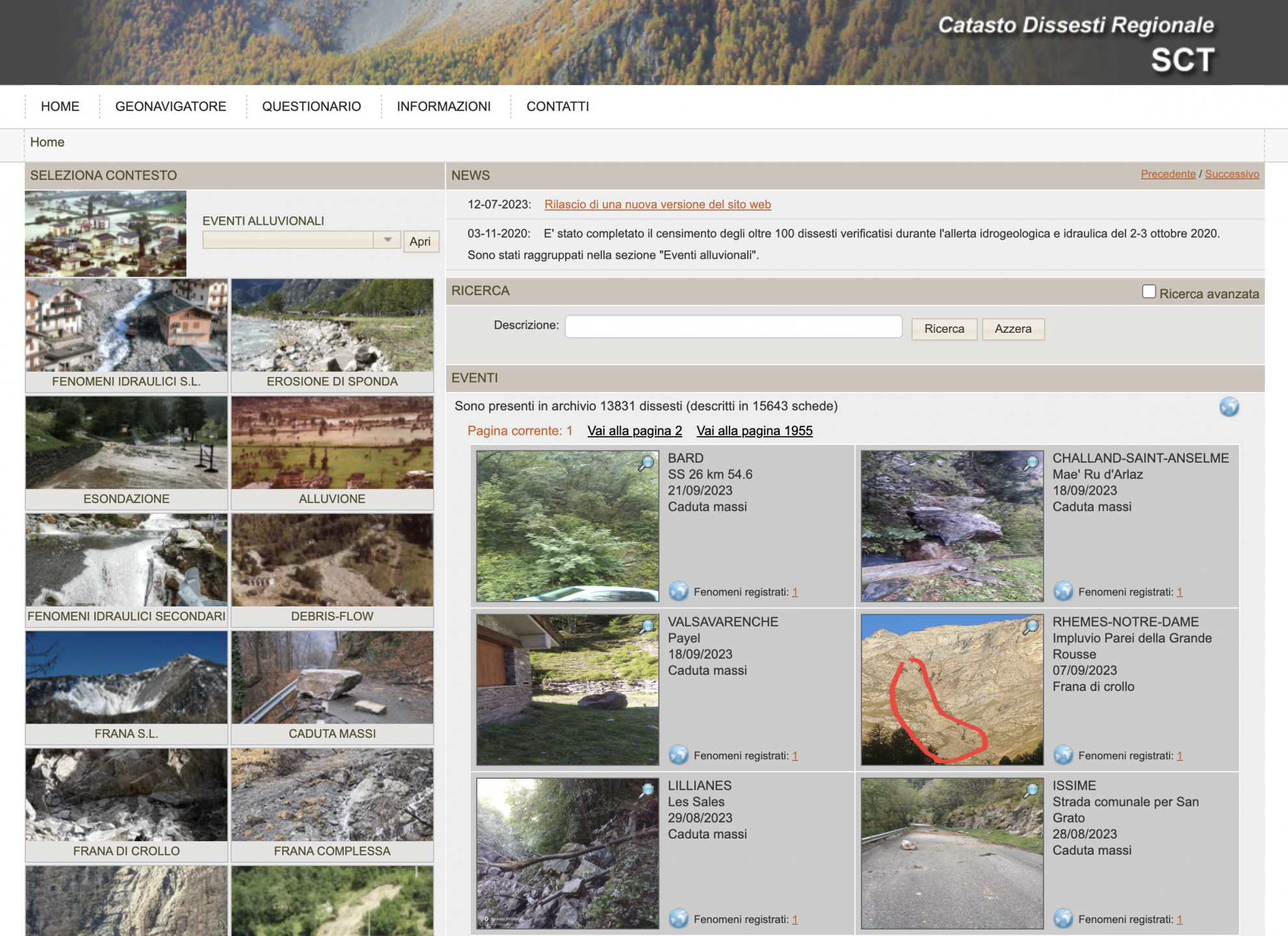Click the magnifier icon on the BARD photo

point(646,463)
